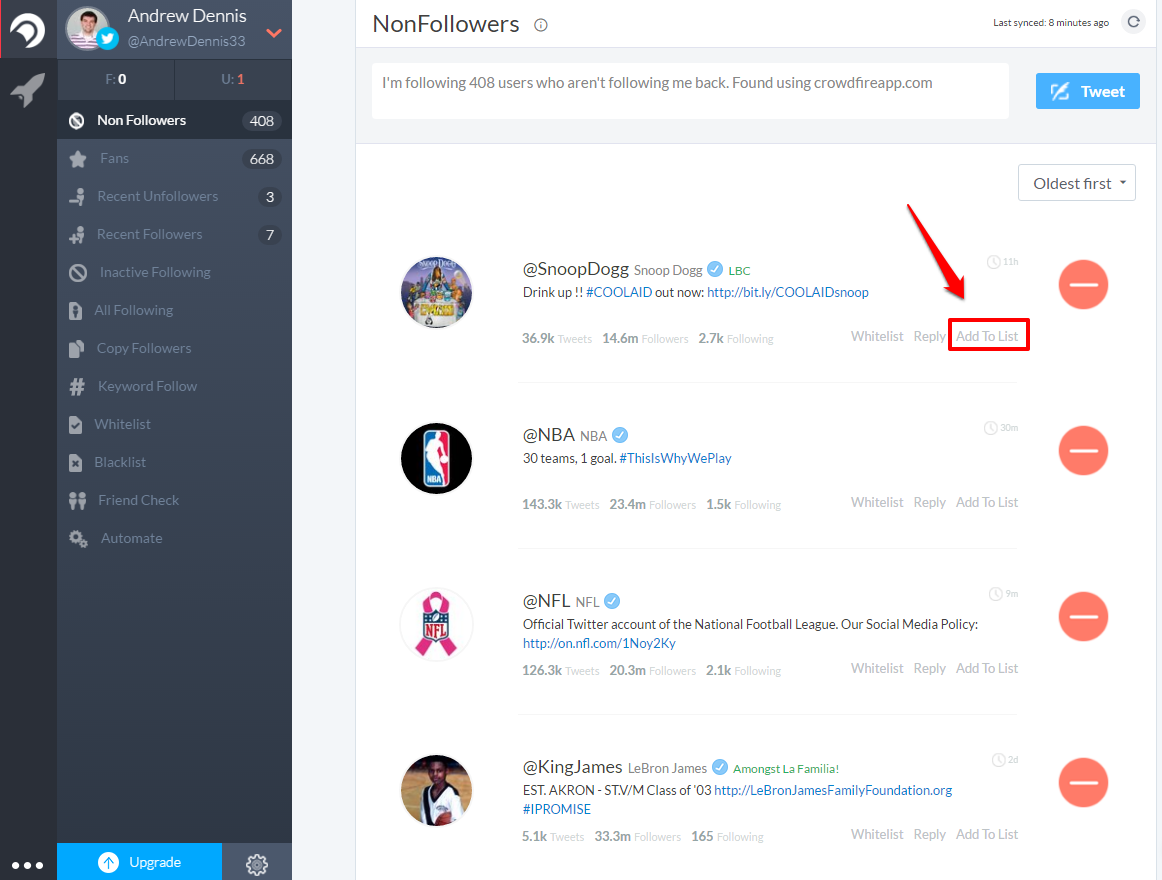Go to Recent Followers

click(x=174, y=234)
